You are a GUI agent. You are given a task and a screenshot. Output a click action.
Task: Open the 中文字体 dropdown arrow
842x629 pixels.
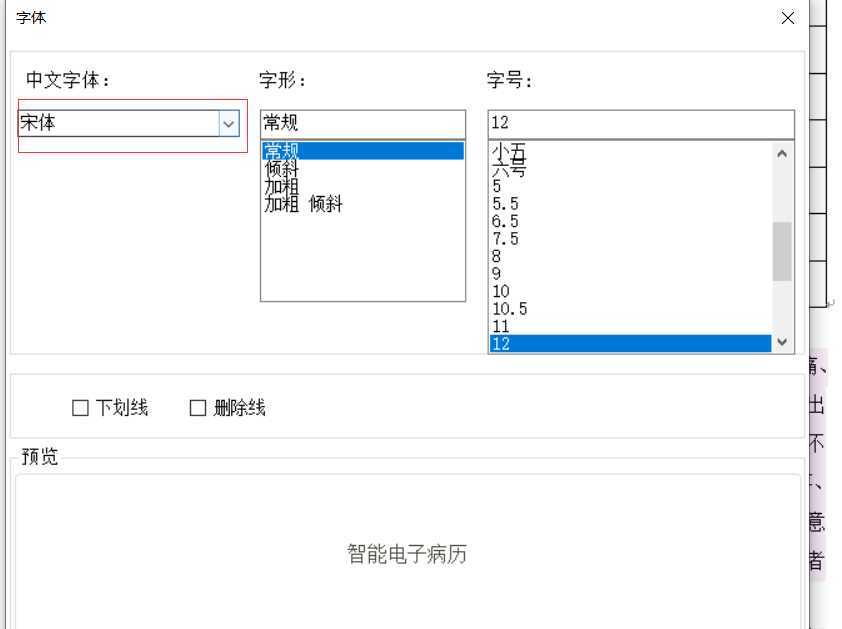[229, 124]
